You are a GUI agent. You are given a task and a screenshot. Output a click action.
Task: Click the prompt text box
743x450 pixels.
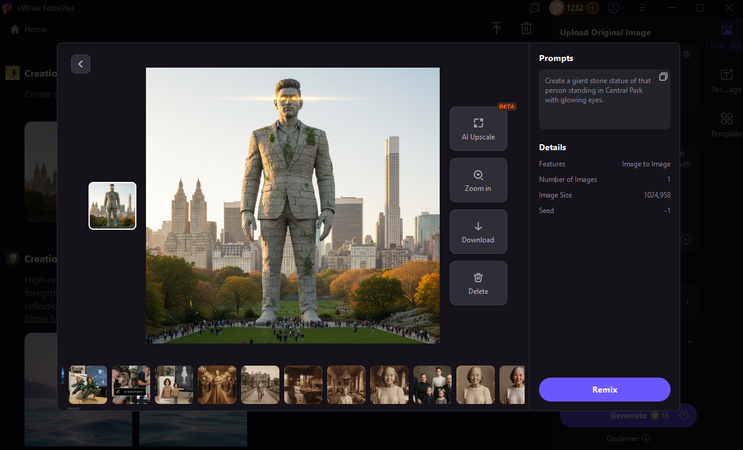coord(605,99)
